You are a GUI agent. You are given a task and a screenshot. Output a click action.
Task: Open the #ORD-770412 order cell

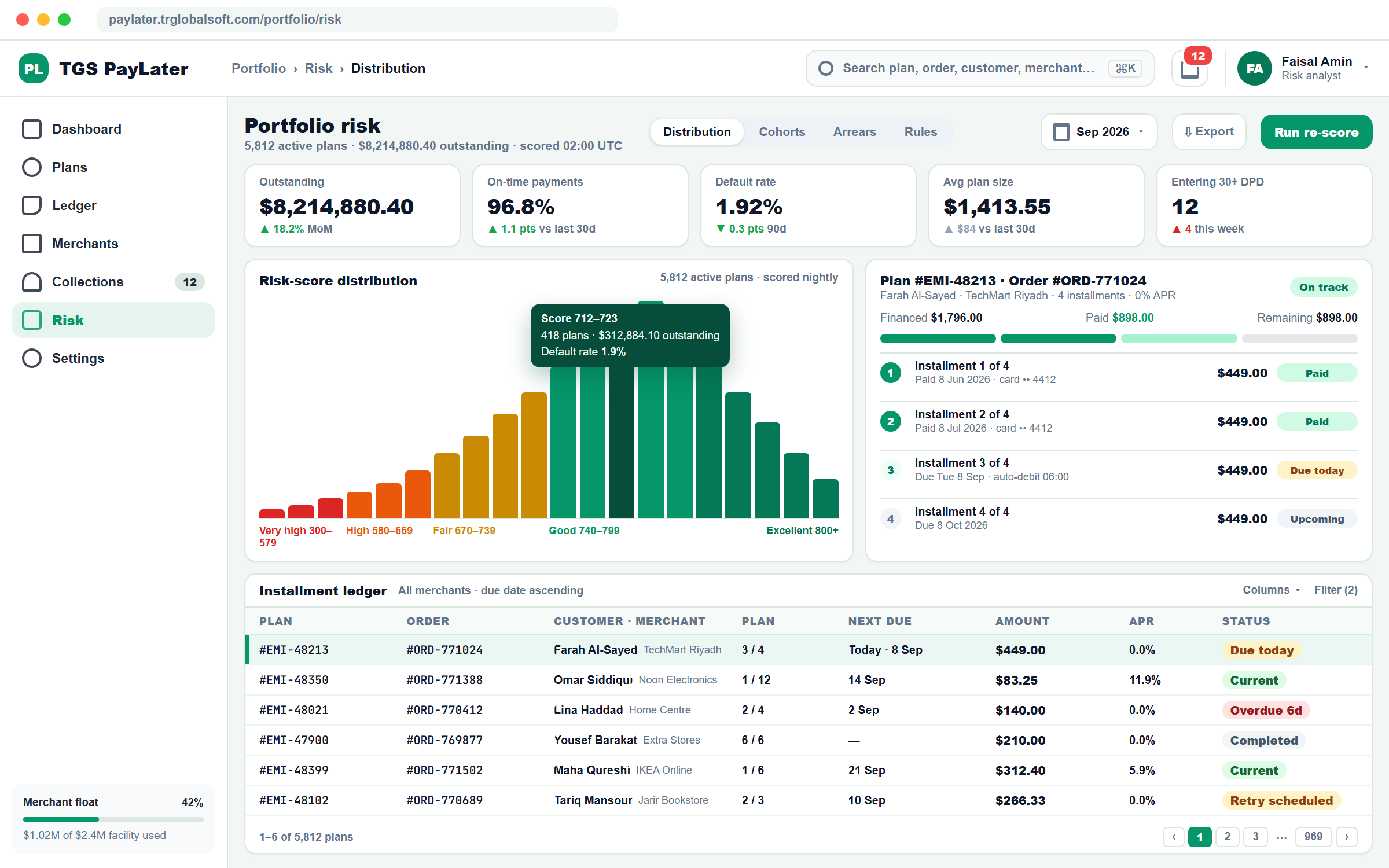pos(444,710)
